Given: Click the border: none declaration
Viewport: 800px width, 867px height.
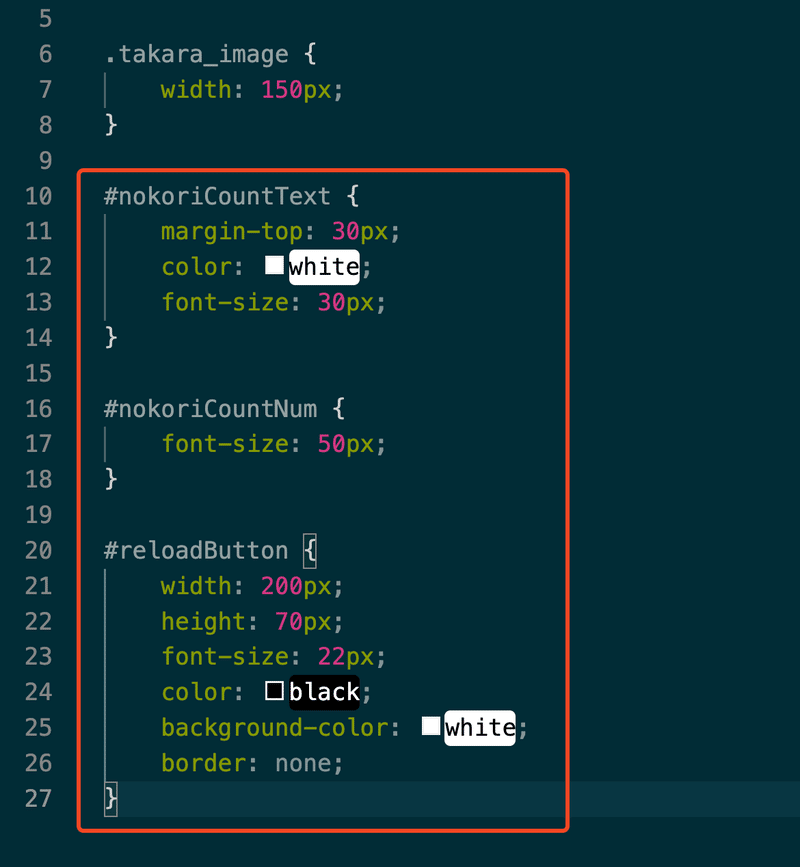Looking at the screenshot, I should click(x=252, y=763).
